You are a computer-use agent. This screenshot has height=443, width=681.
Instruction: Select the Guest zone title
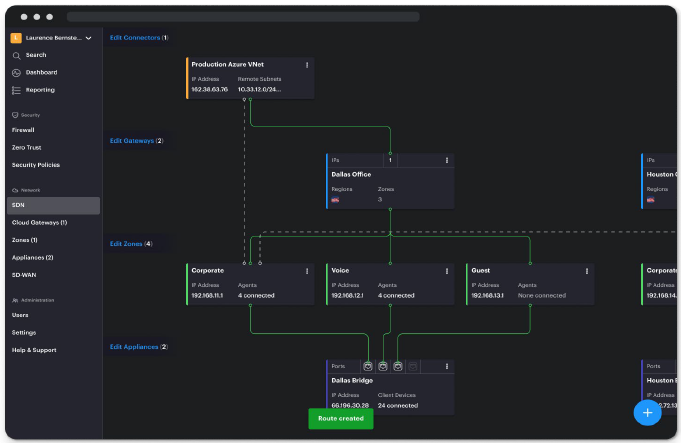480,271
